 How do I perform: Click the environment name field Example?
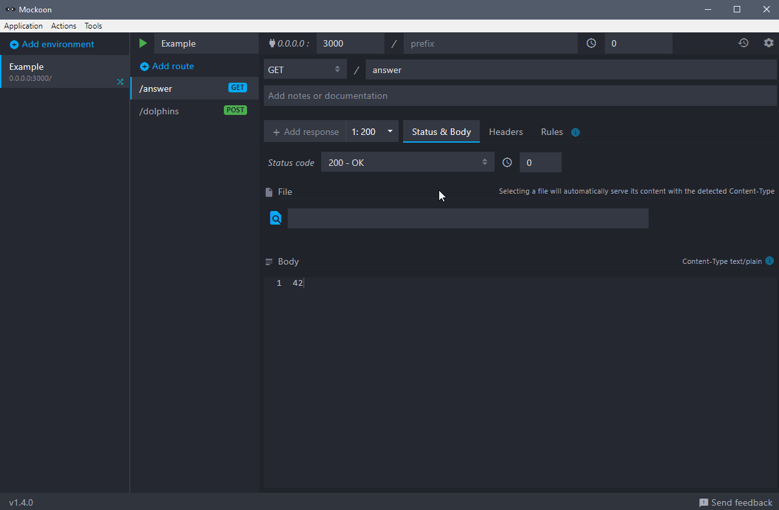(206, 44)
